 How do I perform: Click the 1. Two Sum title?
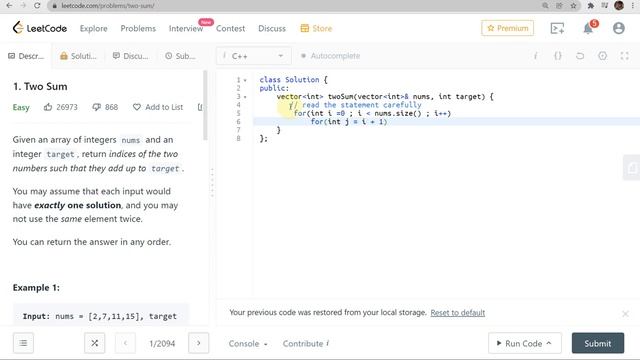tap(40, 87)
